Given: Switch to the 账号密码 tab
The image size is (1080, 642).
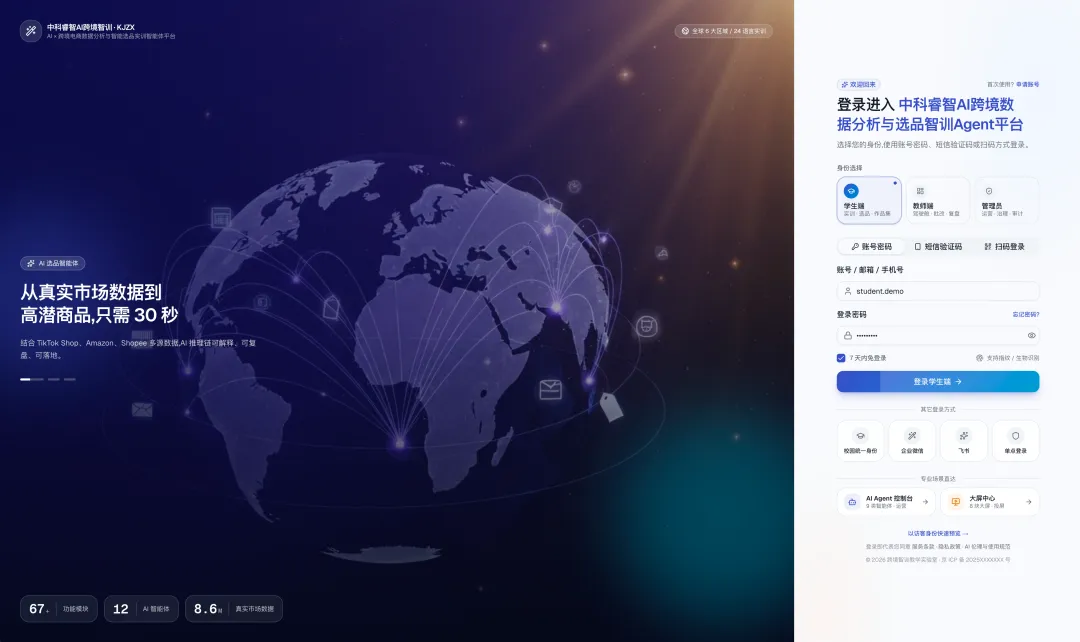Looking at the screenshot, I should pyautogui.click(x=871, y=247).
